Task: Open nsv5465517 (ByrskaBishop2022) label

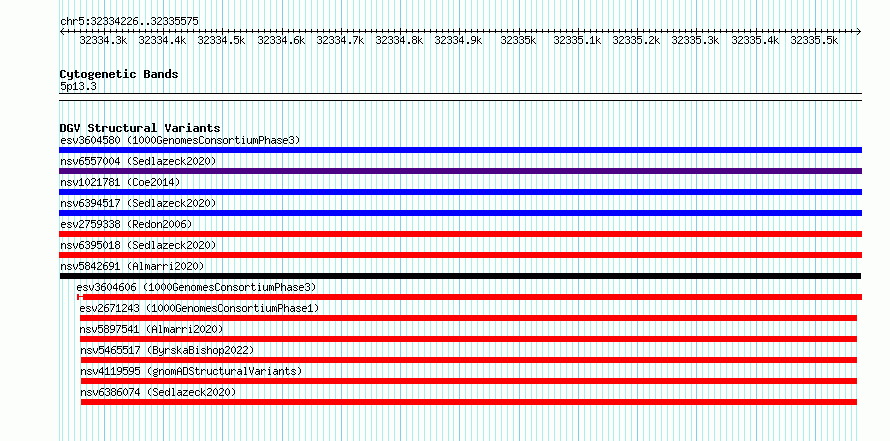Action: [167, 350]
